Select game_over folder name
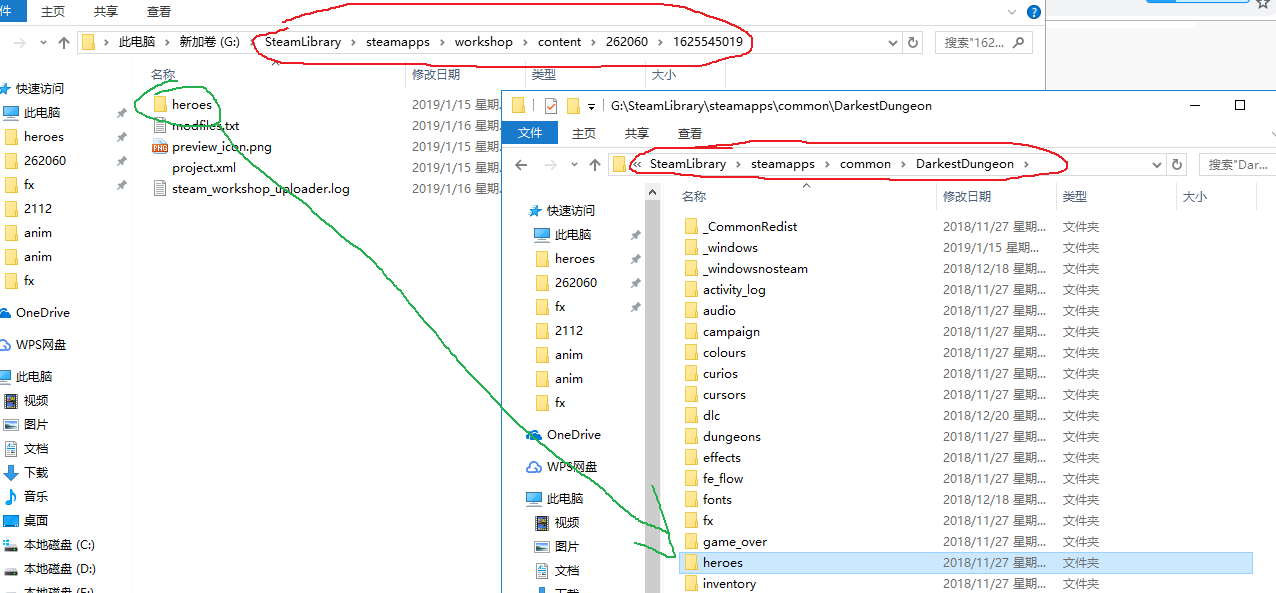 coord(735,542)
